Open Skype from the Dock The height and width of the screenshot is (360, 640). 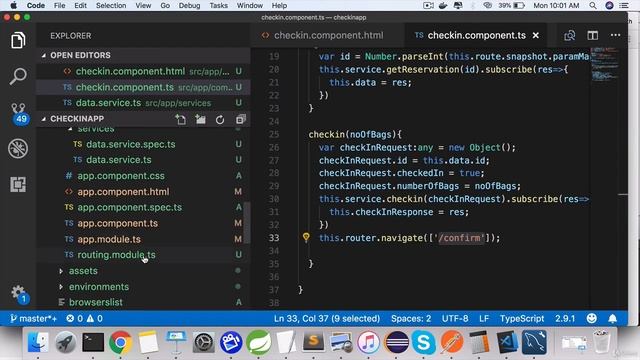click(423, 342)
